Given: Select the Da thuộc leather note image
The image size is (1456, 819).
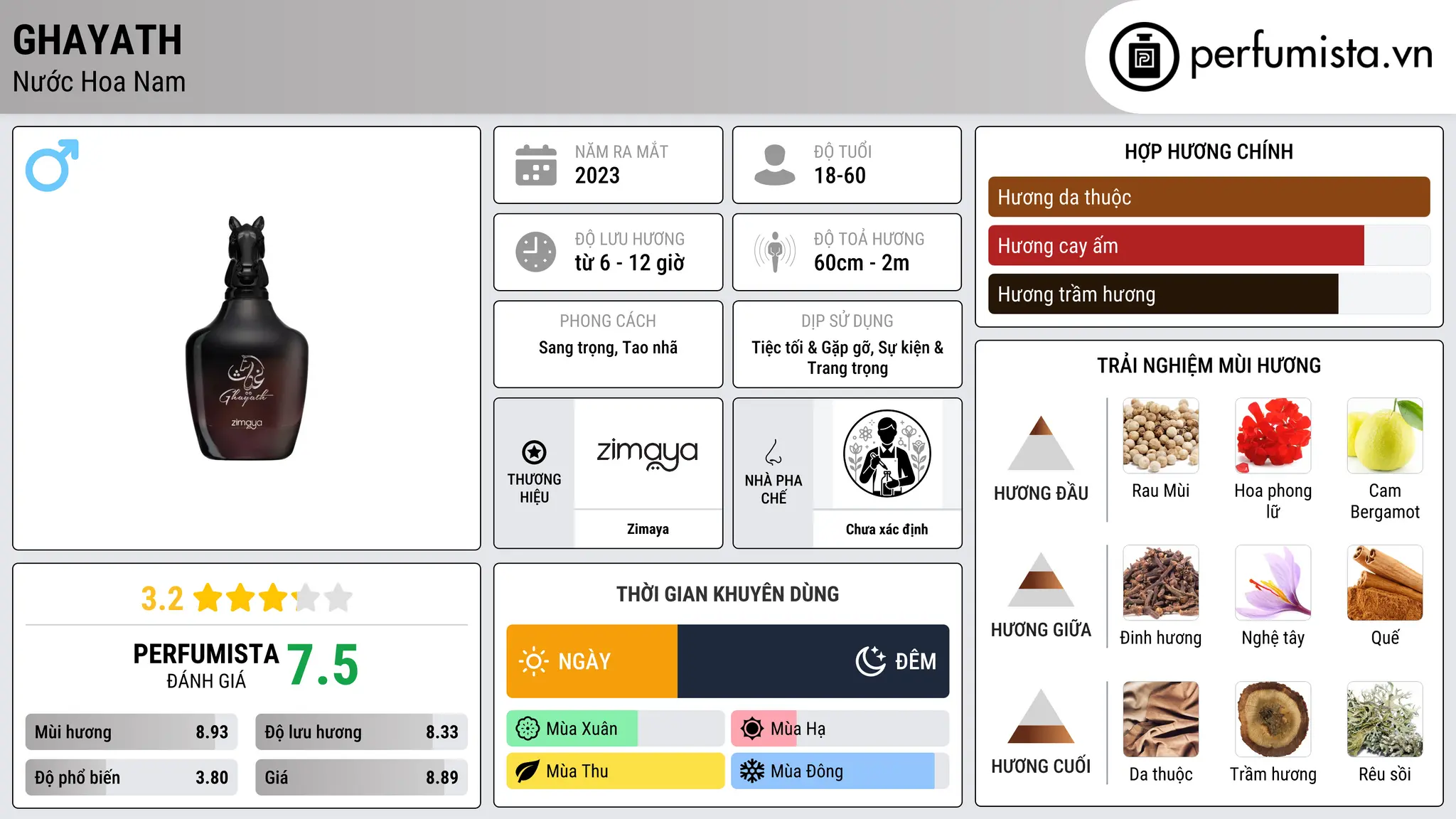Looking at the screenshot, I should (1161, 719).
